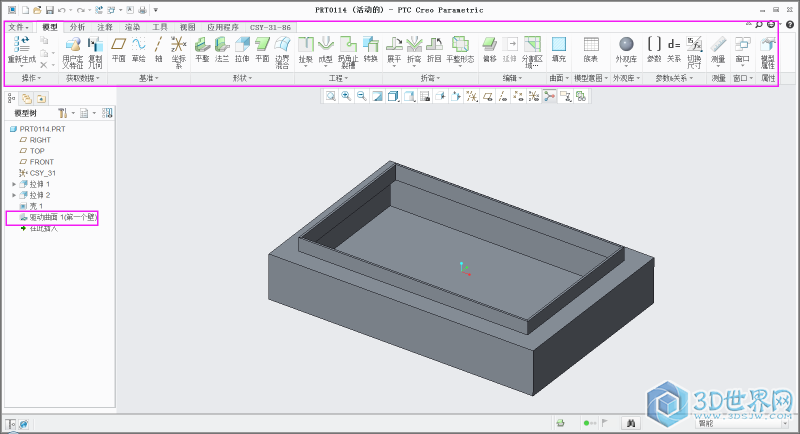The image size is (800, 434).
Task: Click the 平面 icon in 形状 group
Action: click(262, 45)
